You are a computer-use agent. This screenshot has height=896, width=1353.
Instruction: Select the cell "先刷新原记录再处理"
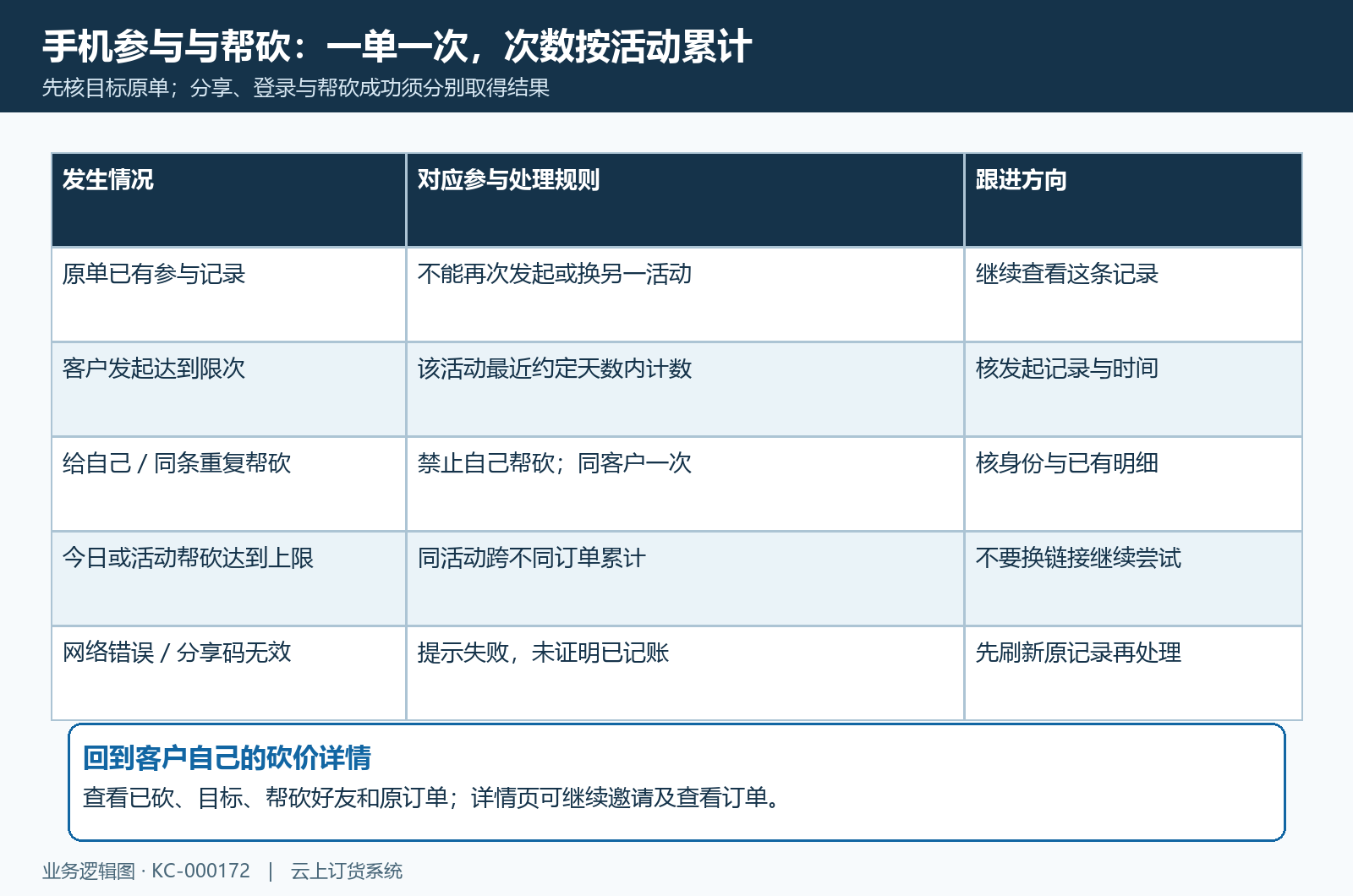(x=1133, y=674)
